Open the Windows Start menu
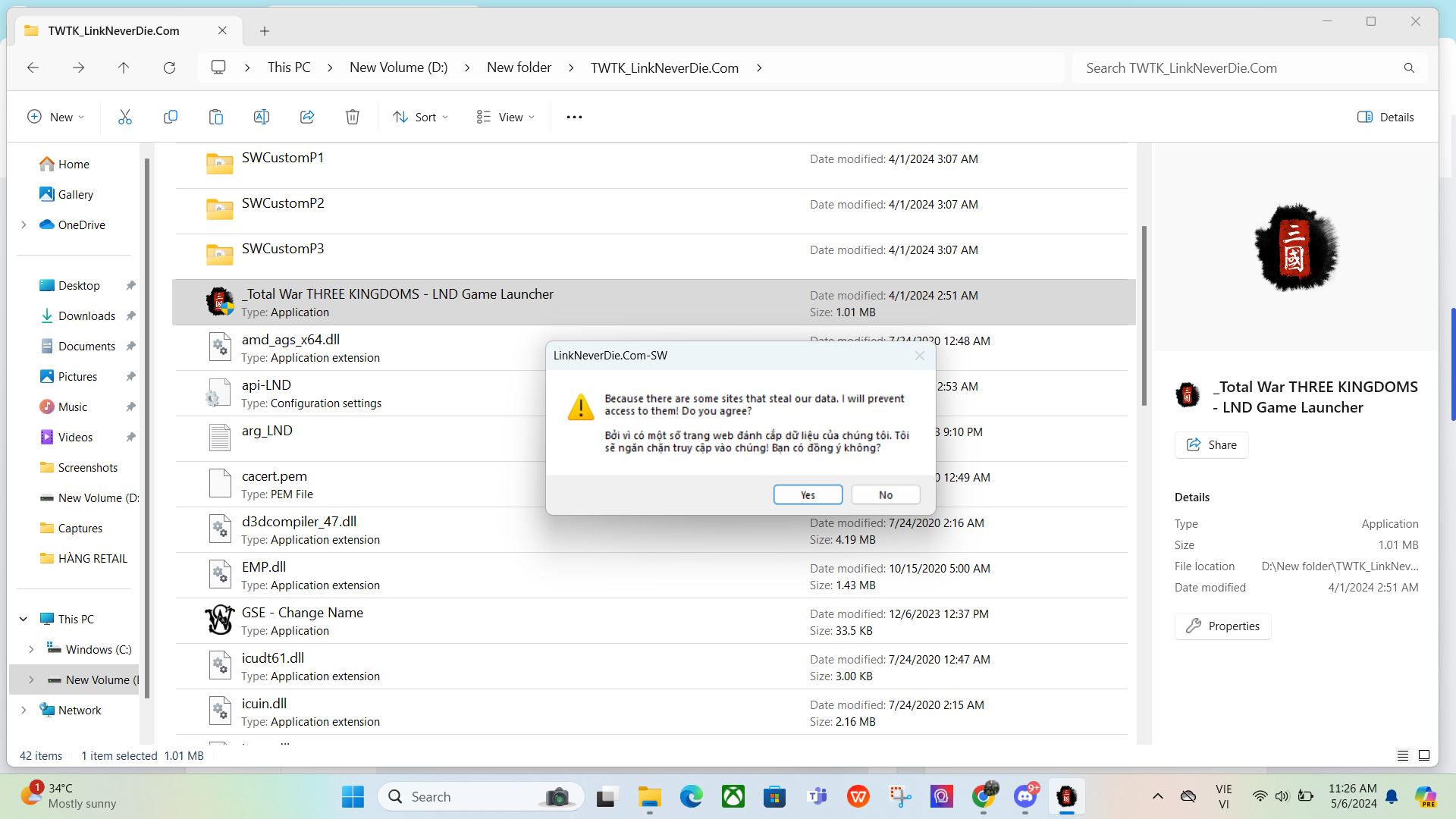The height and width of the screenshot is (819, 1456). [x=353, y=796]
